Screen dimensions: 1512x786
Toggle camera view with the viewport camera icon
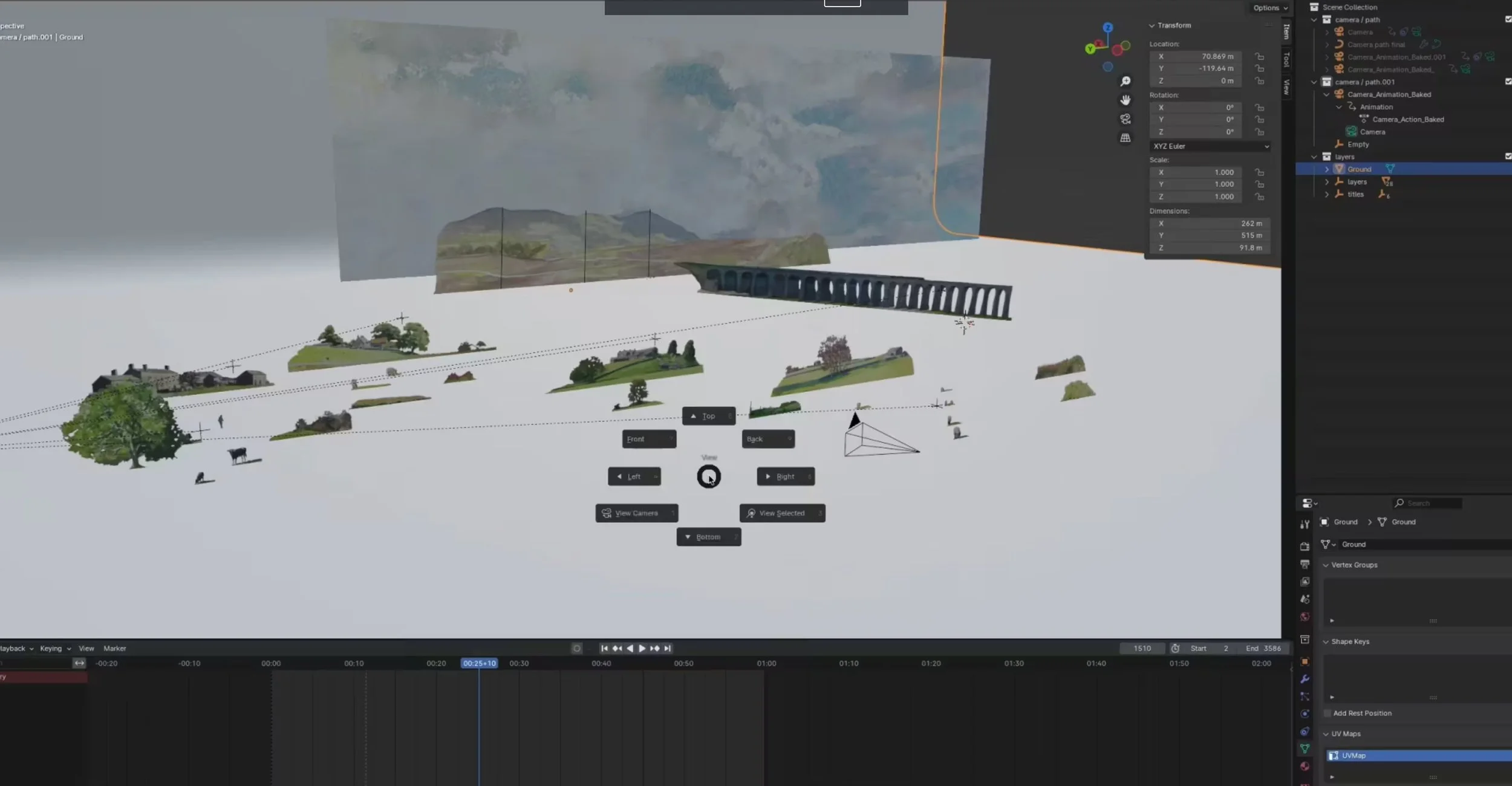[x=1125, y=119]
